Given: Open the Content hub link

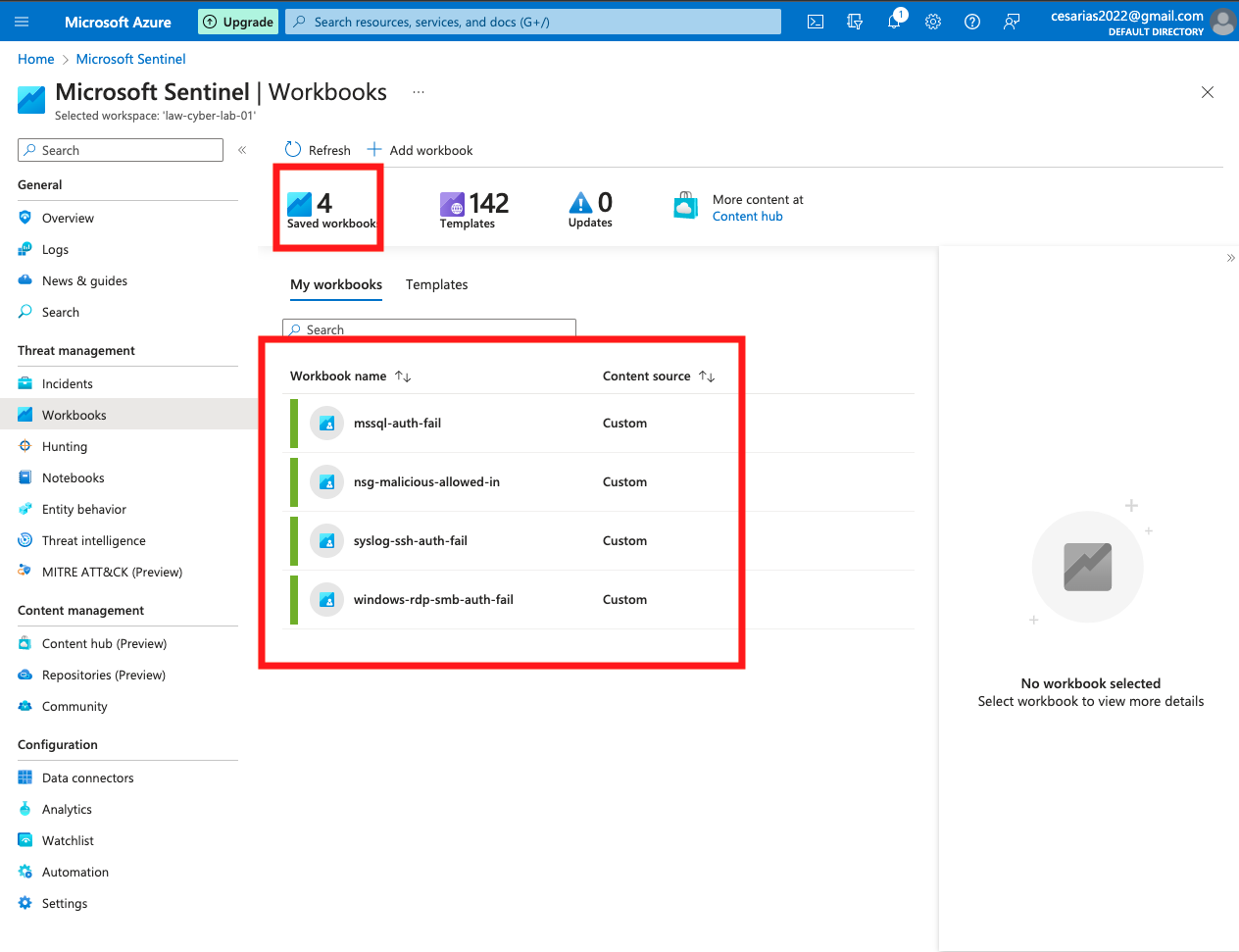Looking at the screenshot, I should [x=748, y=217].
